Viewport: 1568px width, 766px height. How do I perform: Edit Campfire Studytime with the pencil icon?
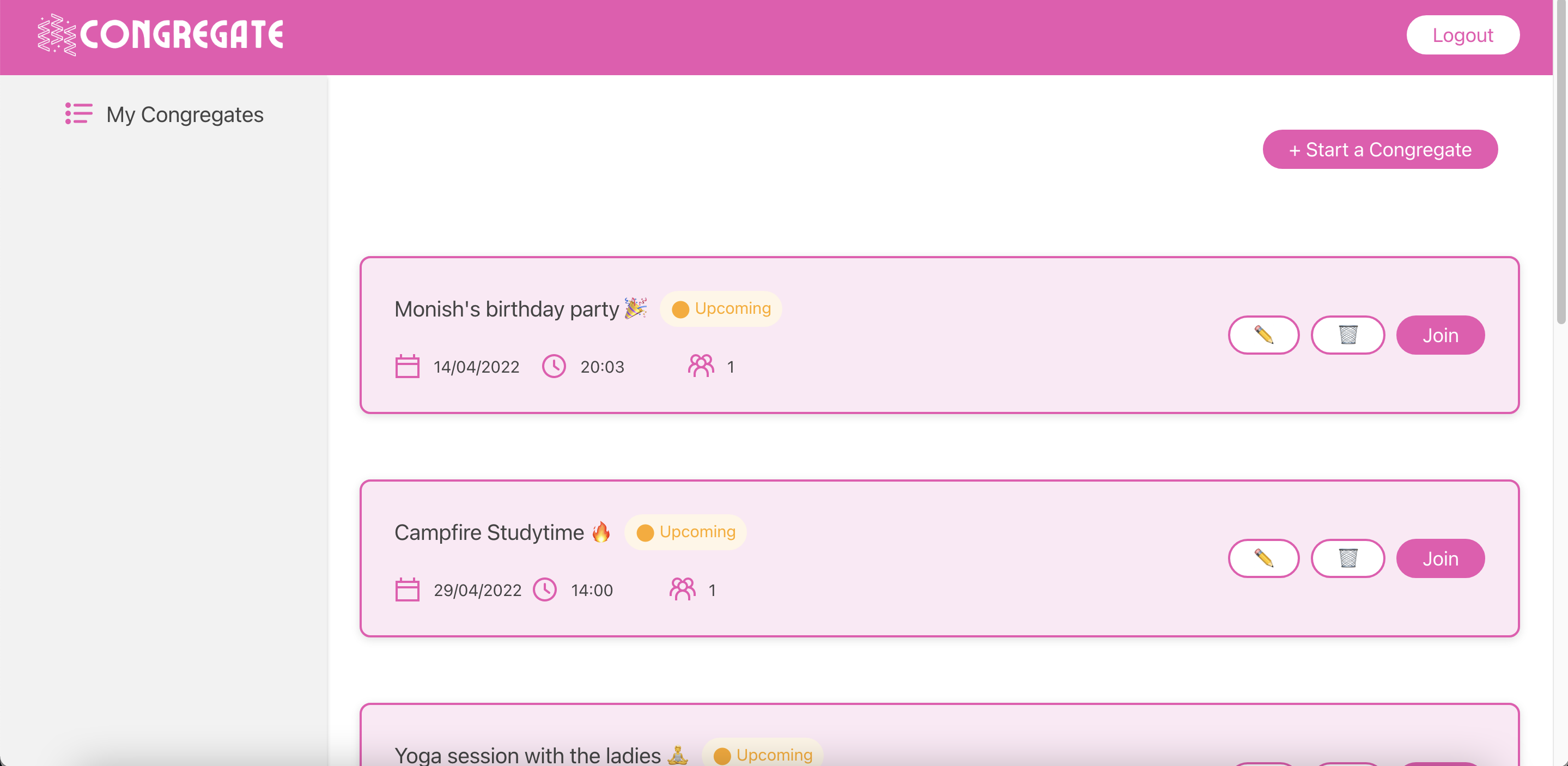[x=1263, y=558]
